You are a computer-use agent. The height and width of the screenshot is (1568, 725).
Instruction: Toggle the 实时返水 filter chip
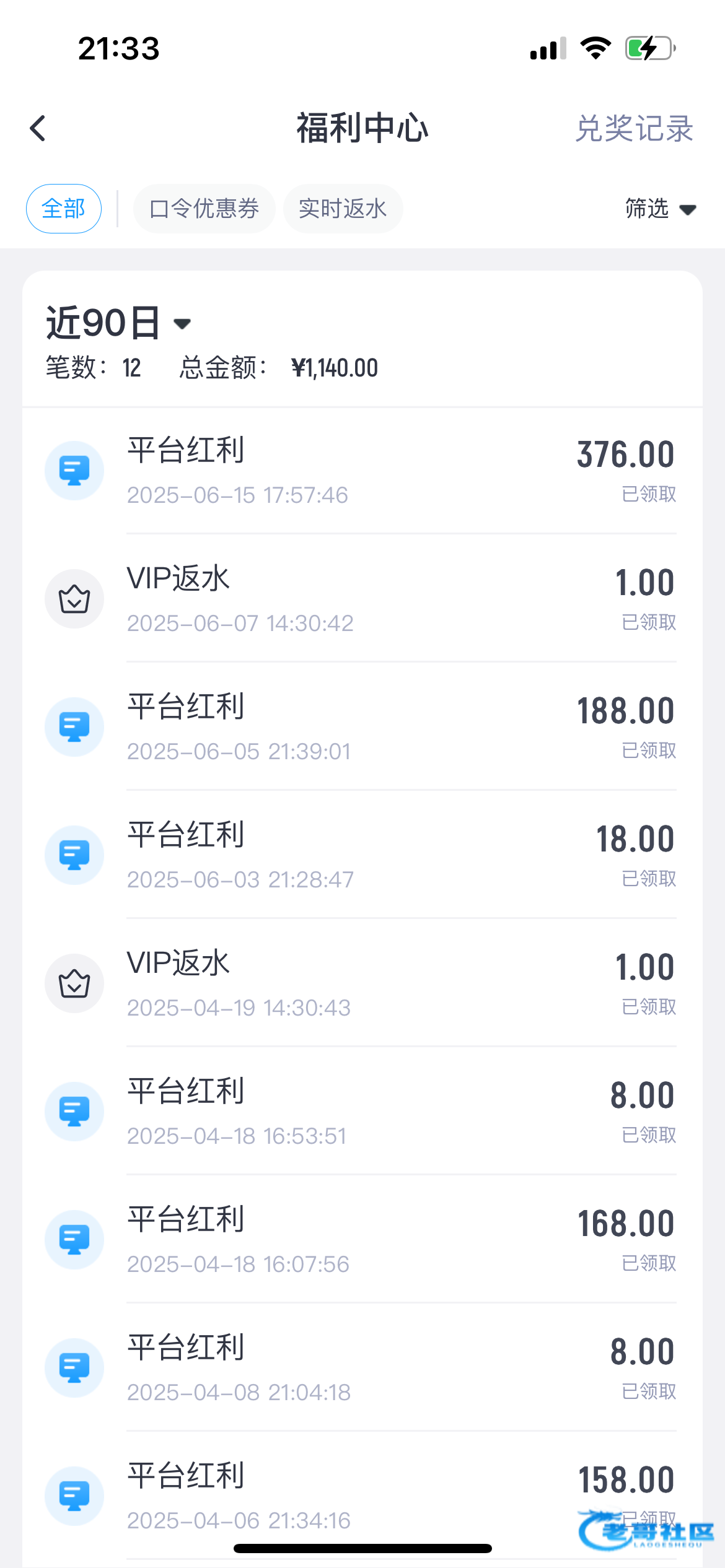pyautogui.click(x=343, y=209)
